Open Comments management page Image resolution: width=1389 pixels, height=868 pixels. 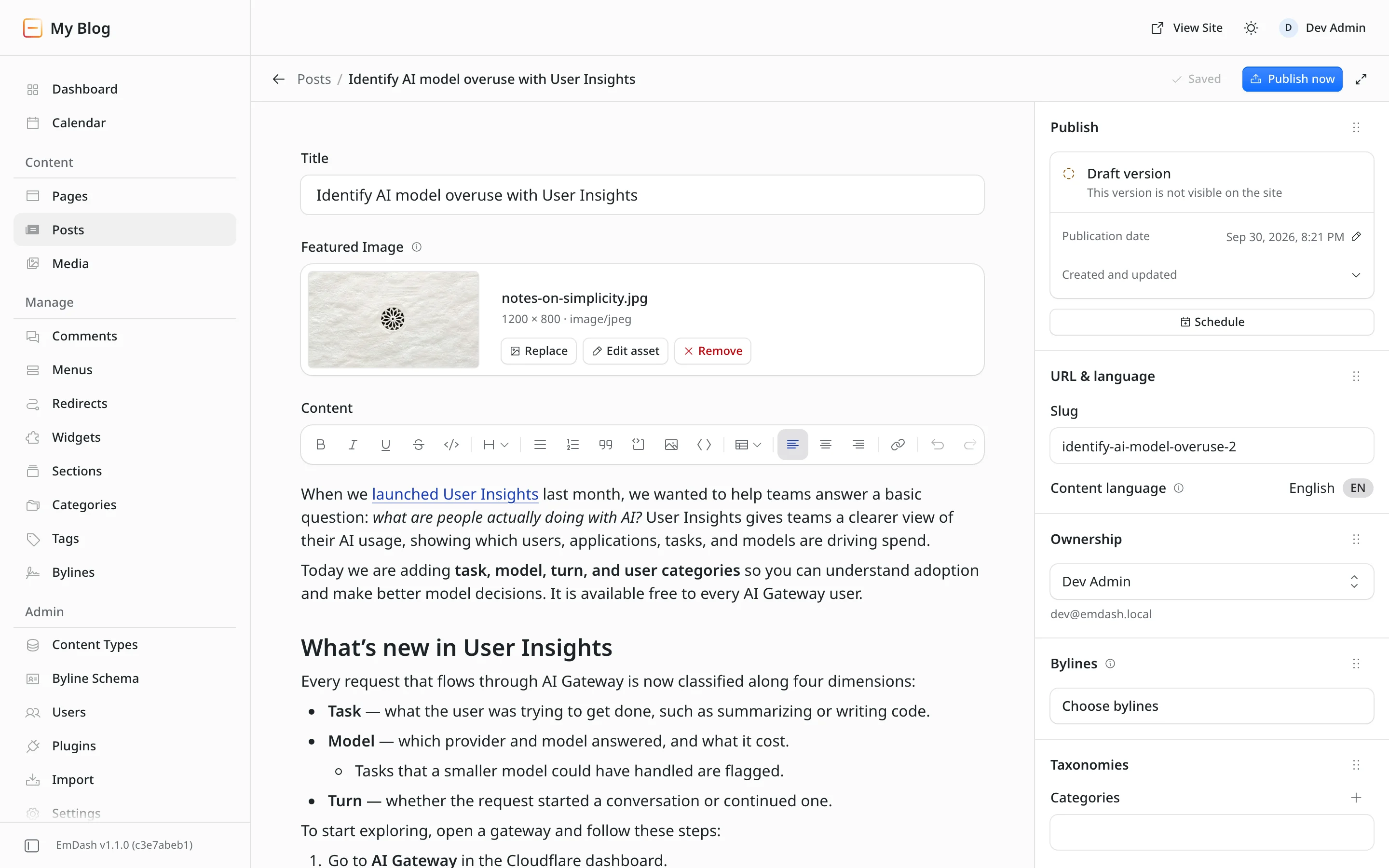[x=124, y=336]
